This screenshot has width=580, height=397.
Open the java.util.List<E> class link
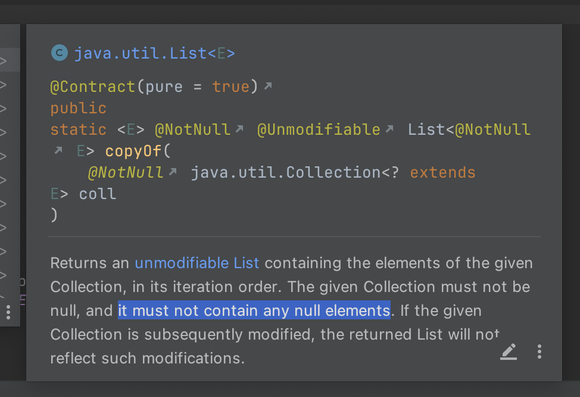point(154,54)
